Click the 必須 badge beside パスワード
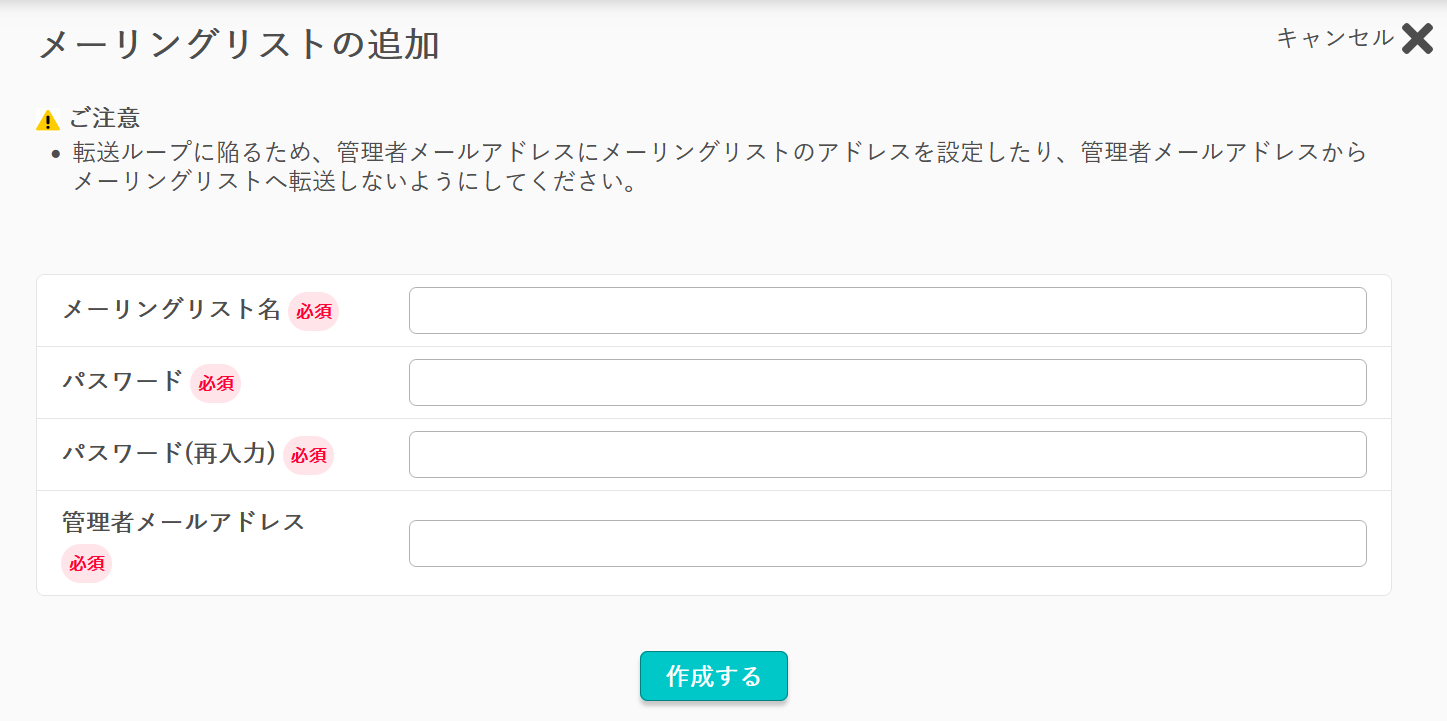The image size is (1447, 721). [x=216, y=384]
